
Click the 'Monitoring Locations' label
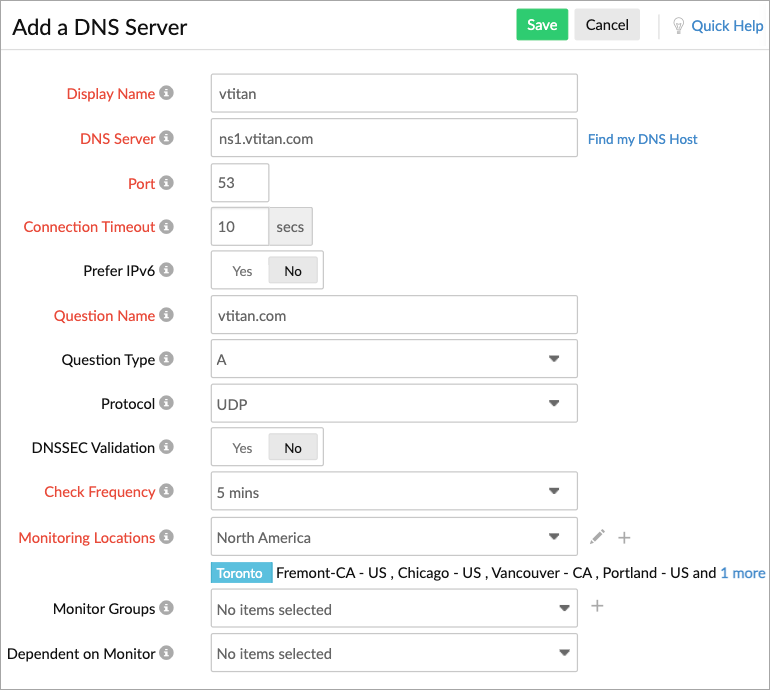coord(87,538)
